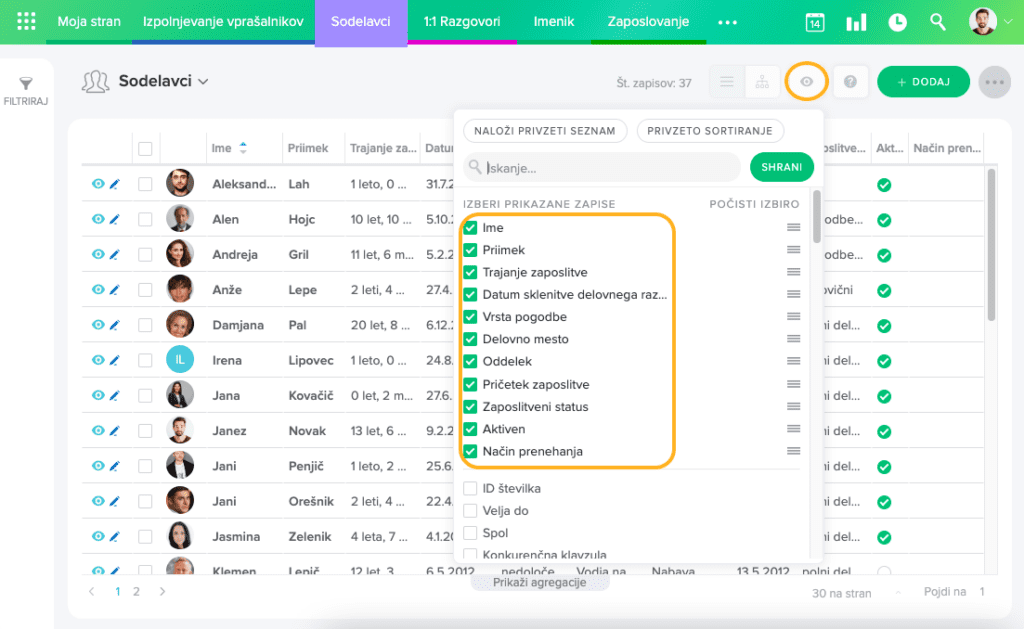Open the apps grid menu

pyautogui.click(x=27, y=21)
